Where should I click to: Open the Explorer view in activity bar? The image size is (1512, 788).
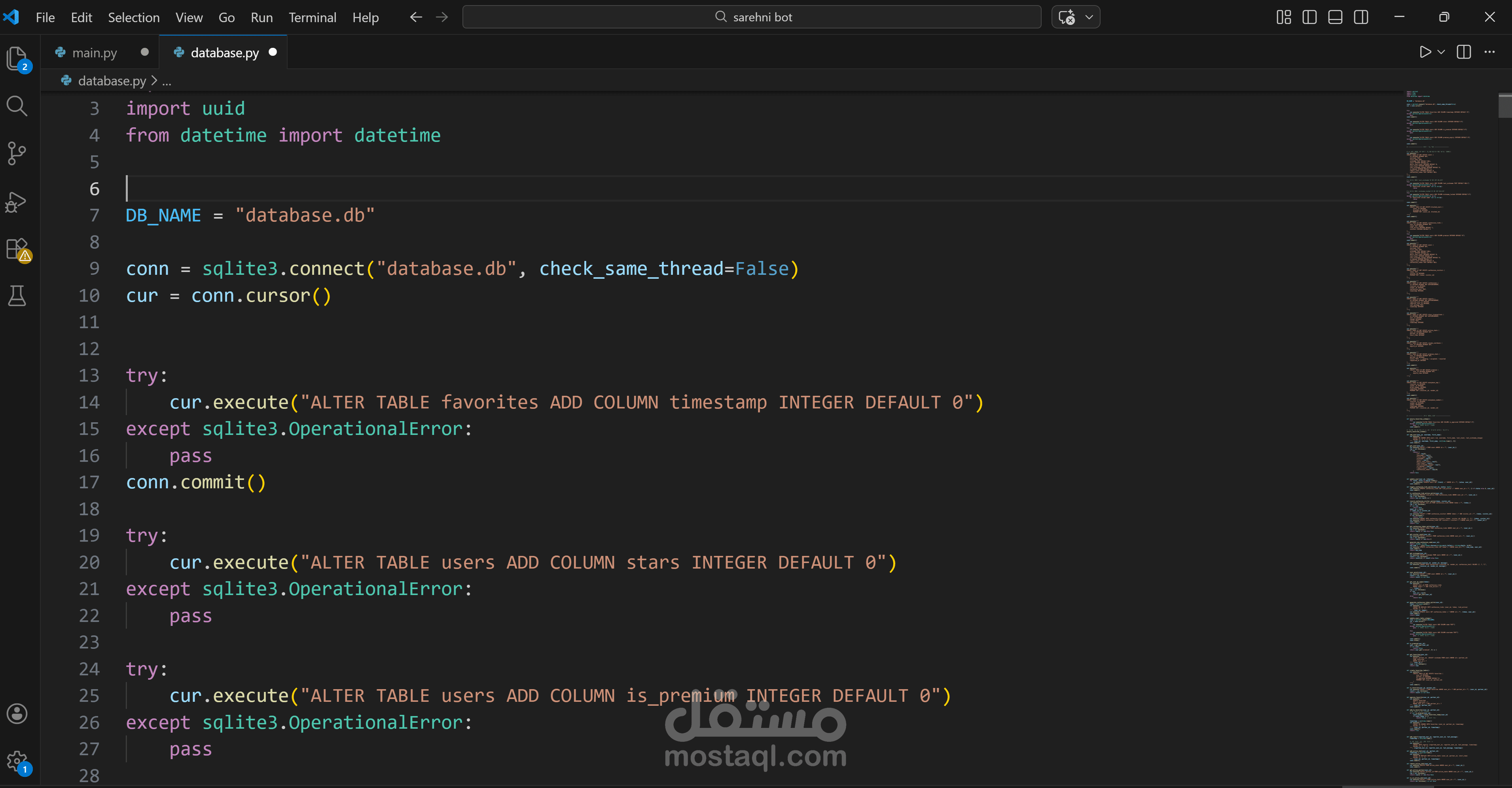tap(17, 59)
